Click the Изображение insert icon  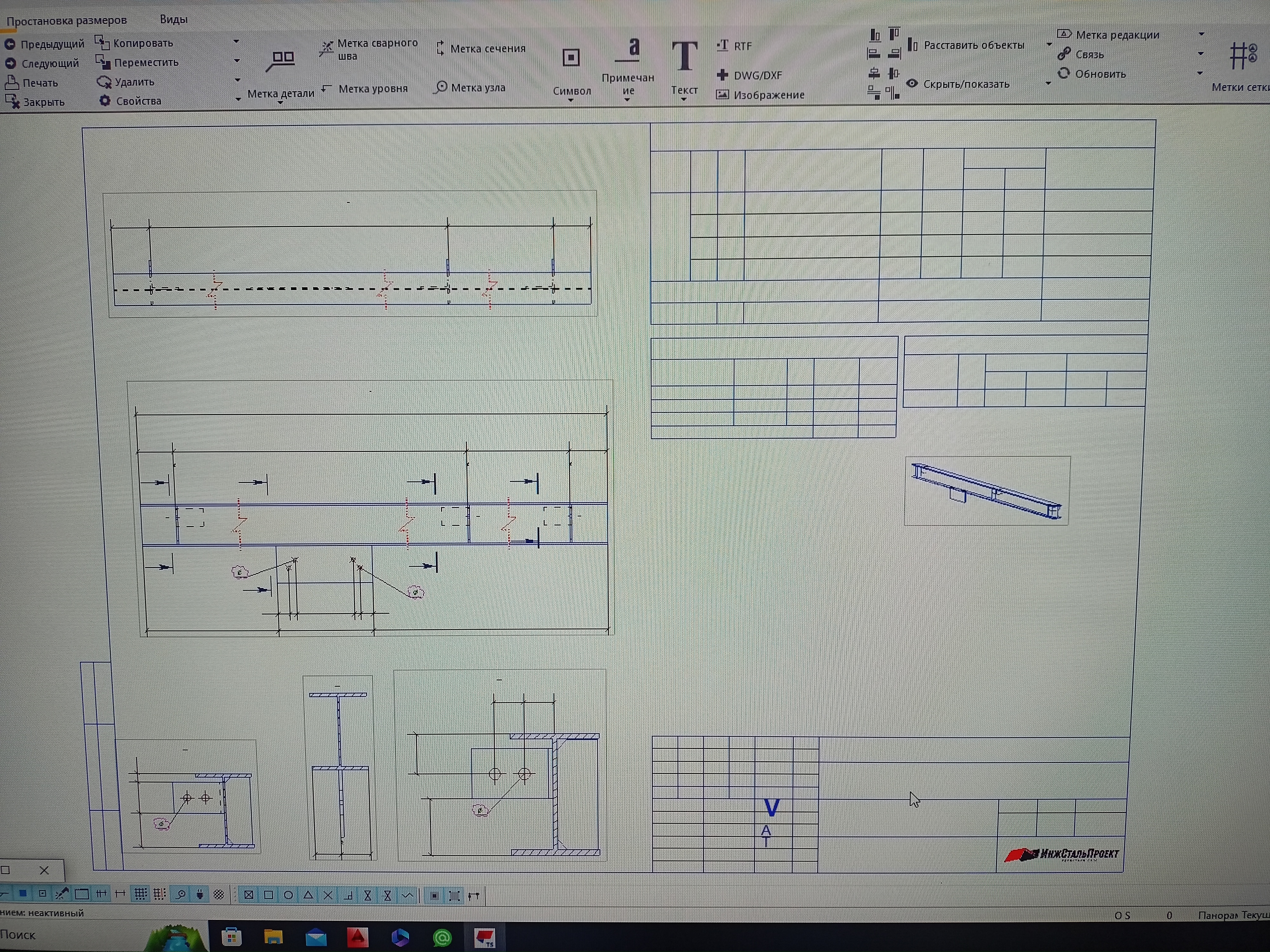point(722,95)
